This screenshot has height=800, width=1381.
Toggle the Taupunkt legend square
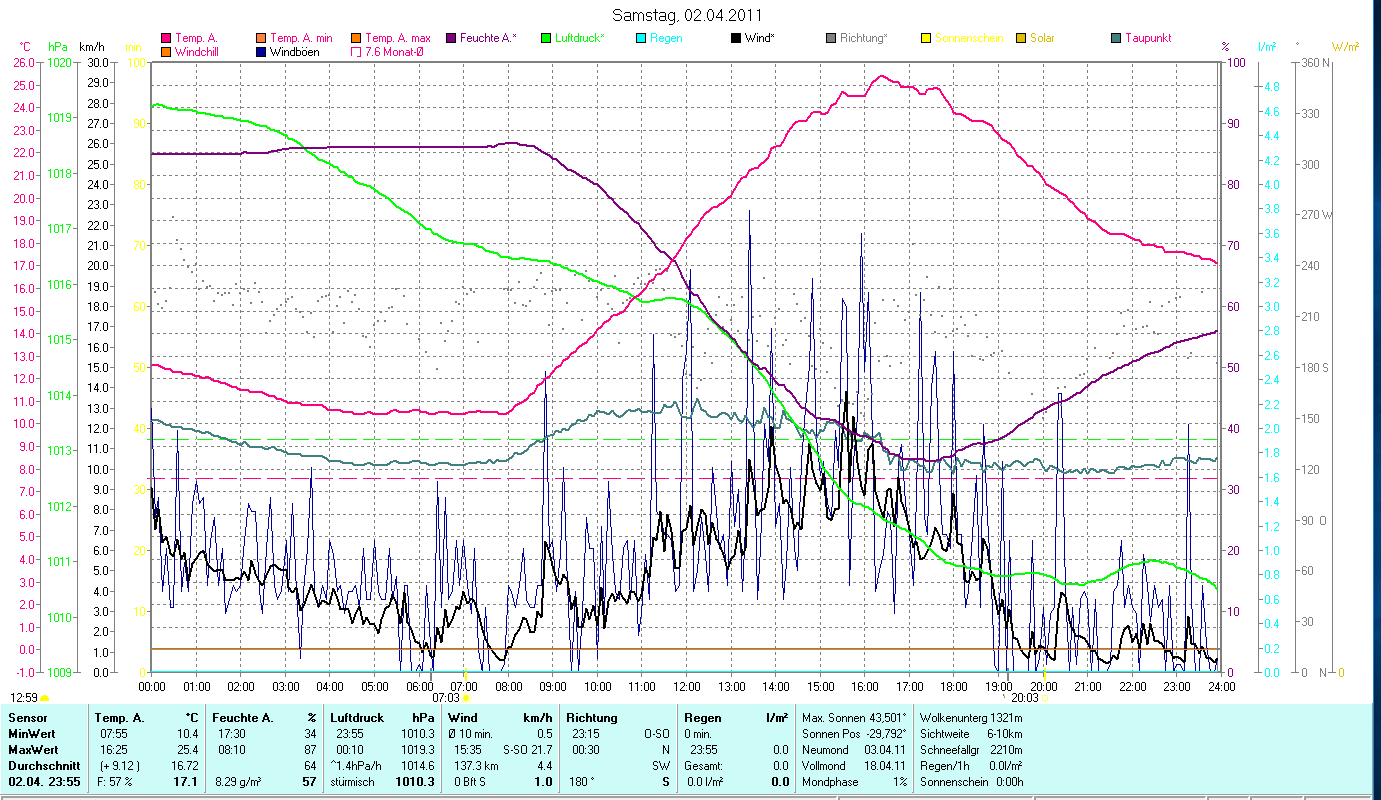coord(1116,38)
